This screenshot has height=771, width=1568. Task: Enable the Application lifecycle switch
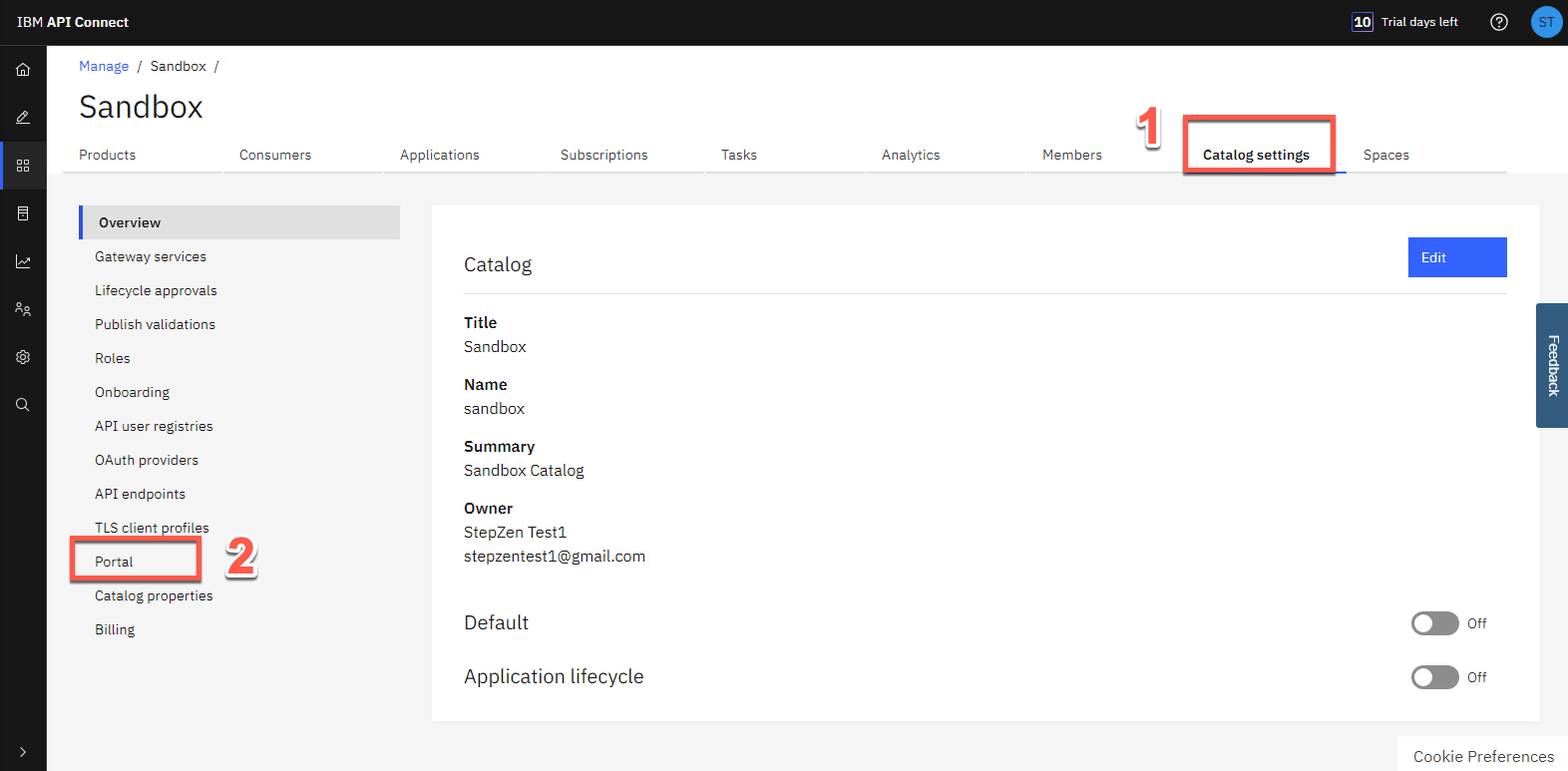pyautogui.click(x=1434, y=677)
